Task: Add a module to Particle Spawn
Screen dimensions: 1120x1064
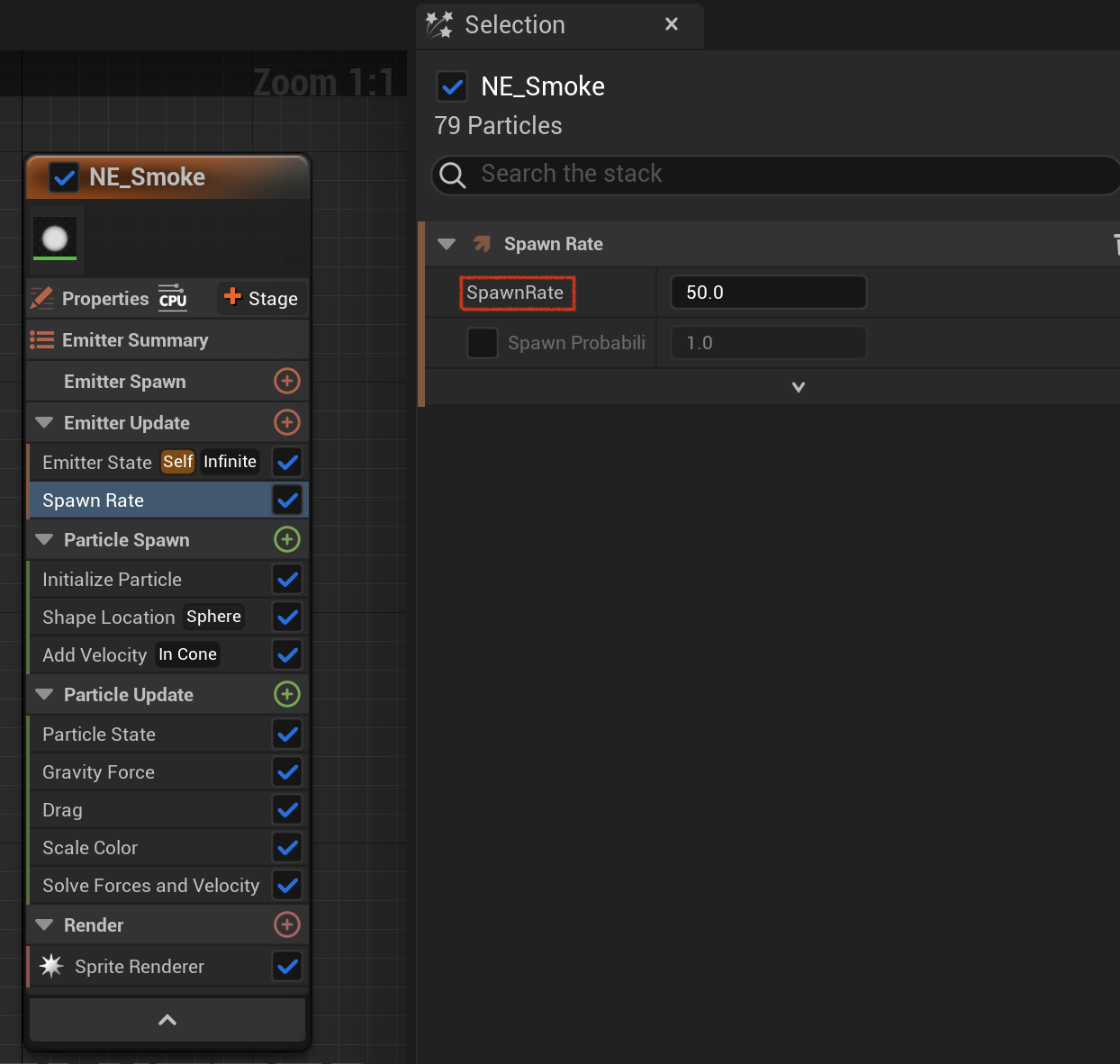Action: [286, 539]
